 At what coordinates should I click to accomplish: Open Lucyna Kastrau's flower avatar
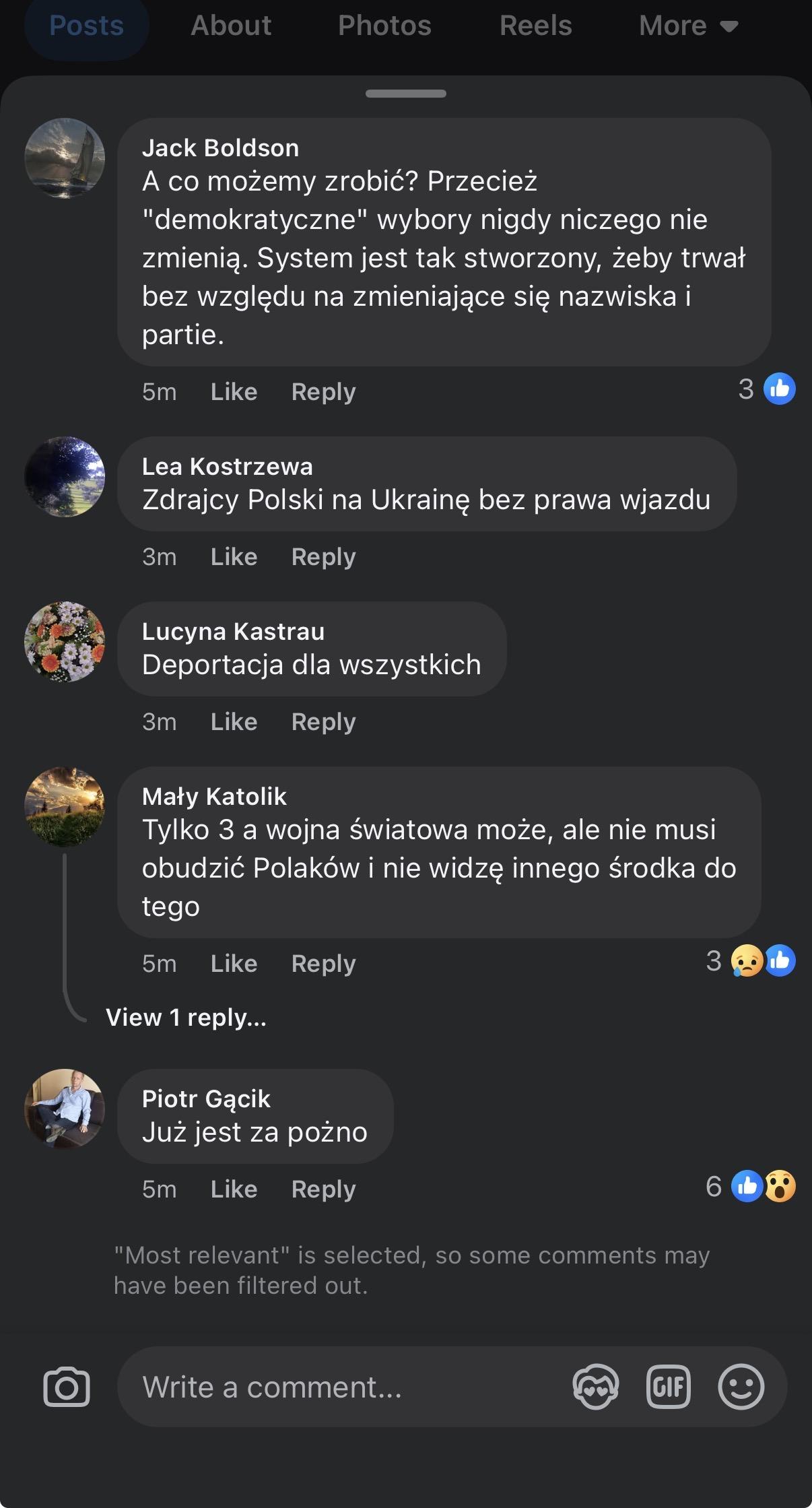[65, 642]
